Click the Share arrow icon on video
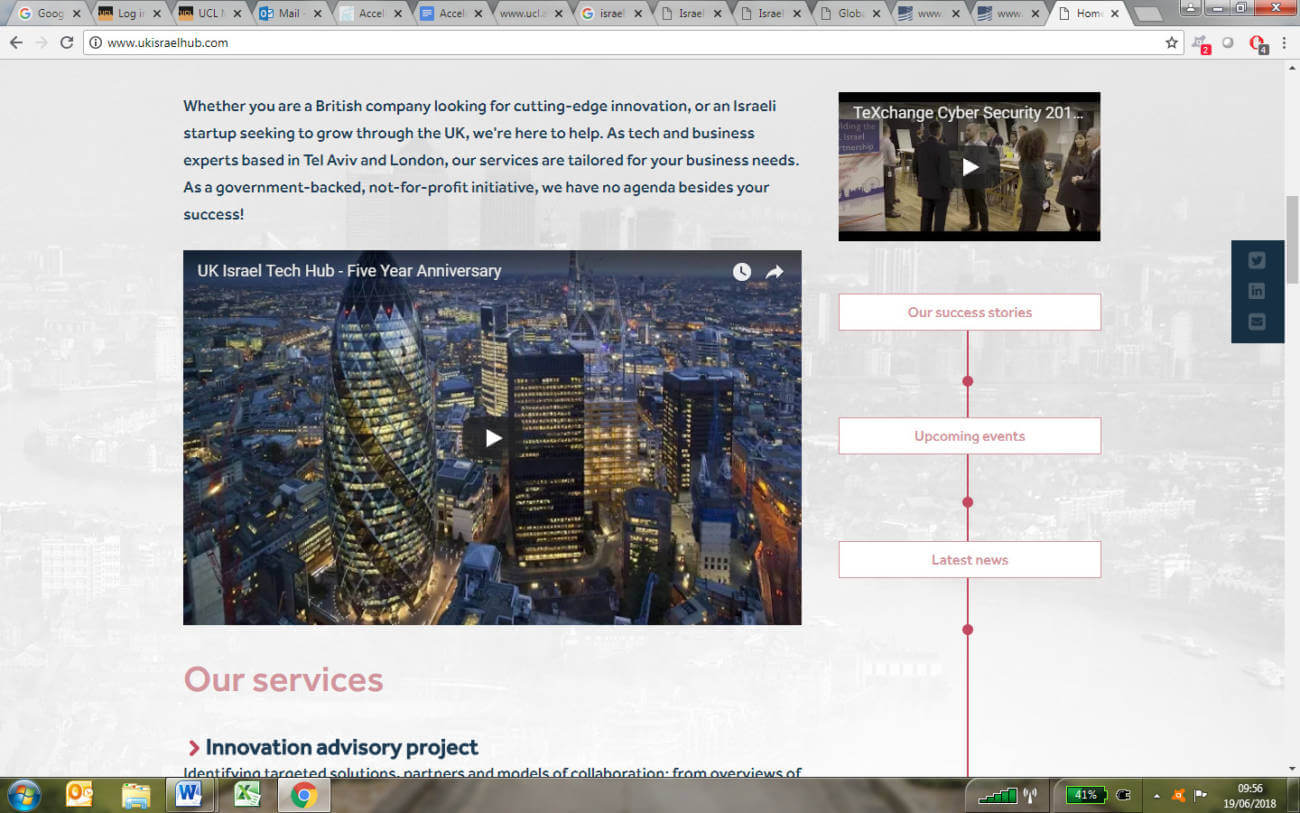Image resolution: width=1300 pixels, height=813 pixels. pyautogui.click(x=775, y=272)
